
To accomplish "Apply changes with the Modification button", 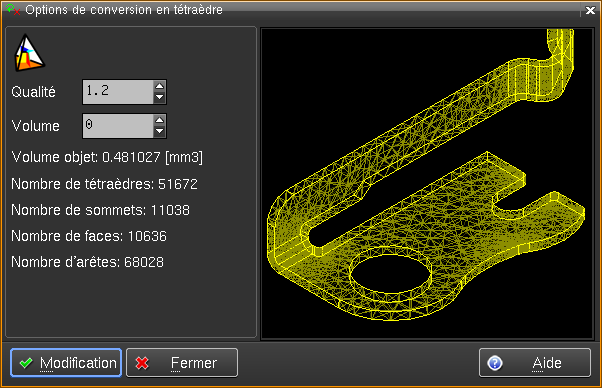I will pyautogui.click(x=66, y=363).
